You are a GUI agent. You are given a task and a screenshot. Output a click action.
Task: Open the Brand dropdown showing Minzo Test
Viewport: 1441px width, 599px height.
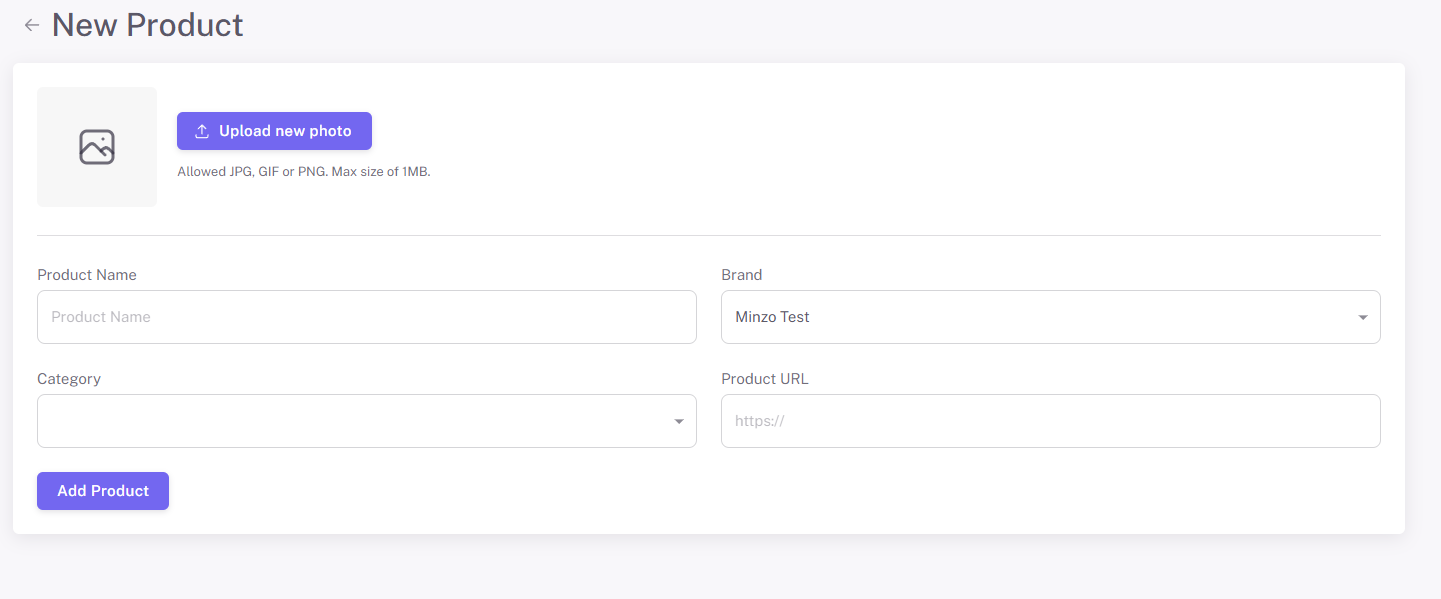(x=1050, y=317)
